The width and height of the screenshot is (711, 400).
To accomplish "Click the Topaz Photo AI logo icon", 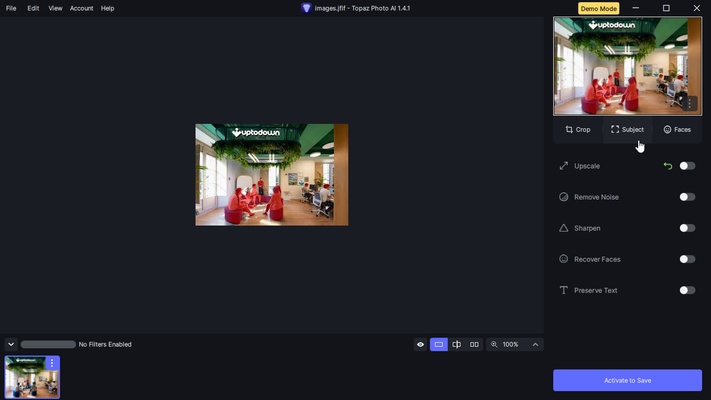I will coord(307,8).
